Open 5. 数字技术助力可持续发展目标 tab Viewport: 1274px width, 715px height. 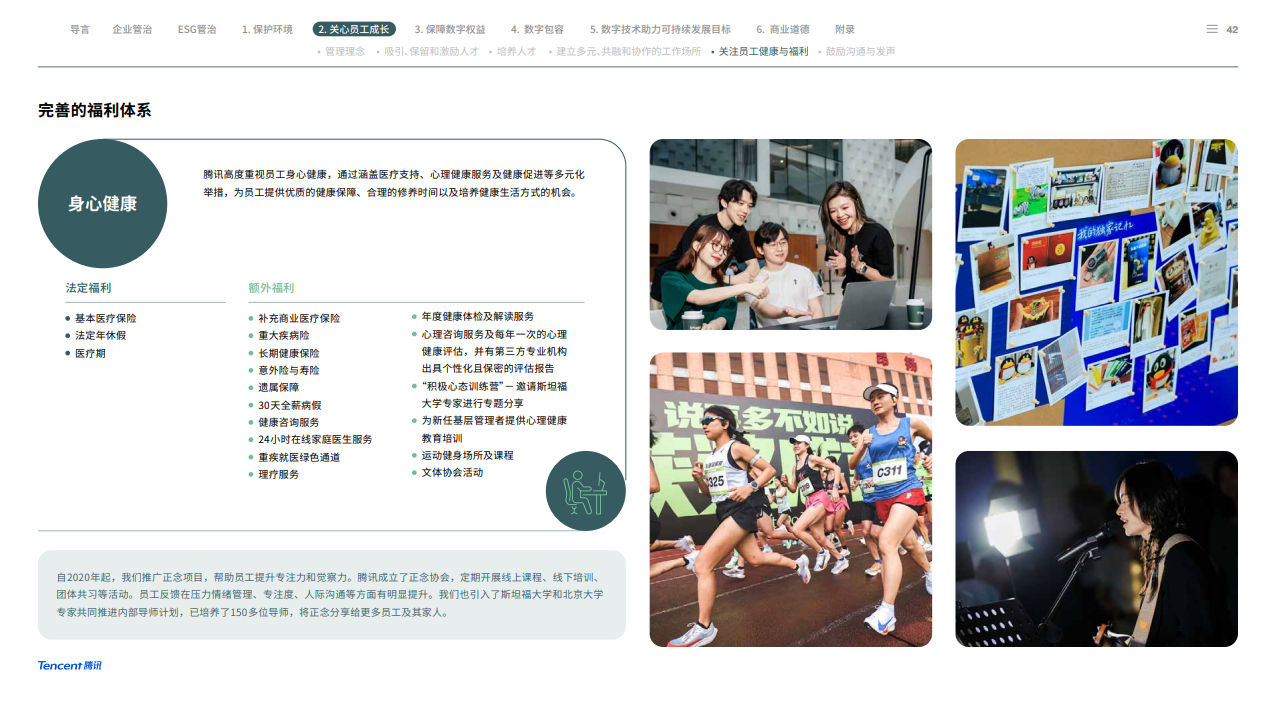tap(660, 29)
